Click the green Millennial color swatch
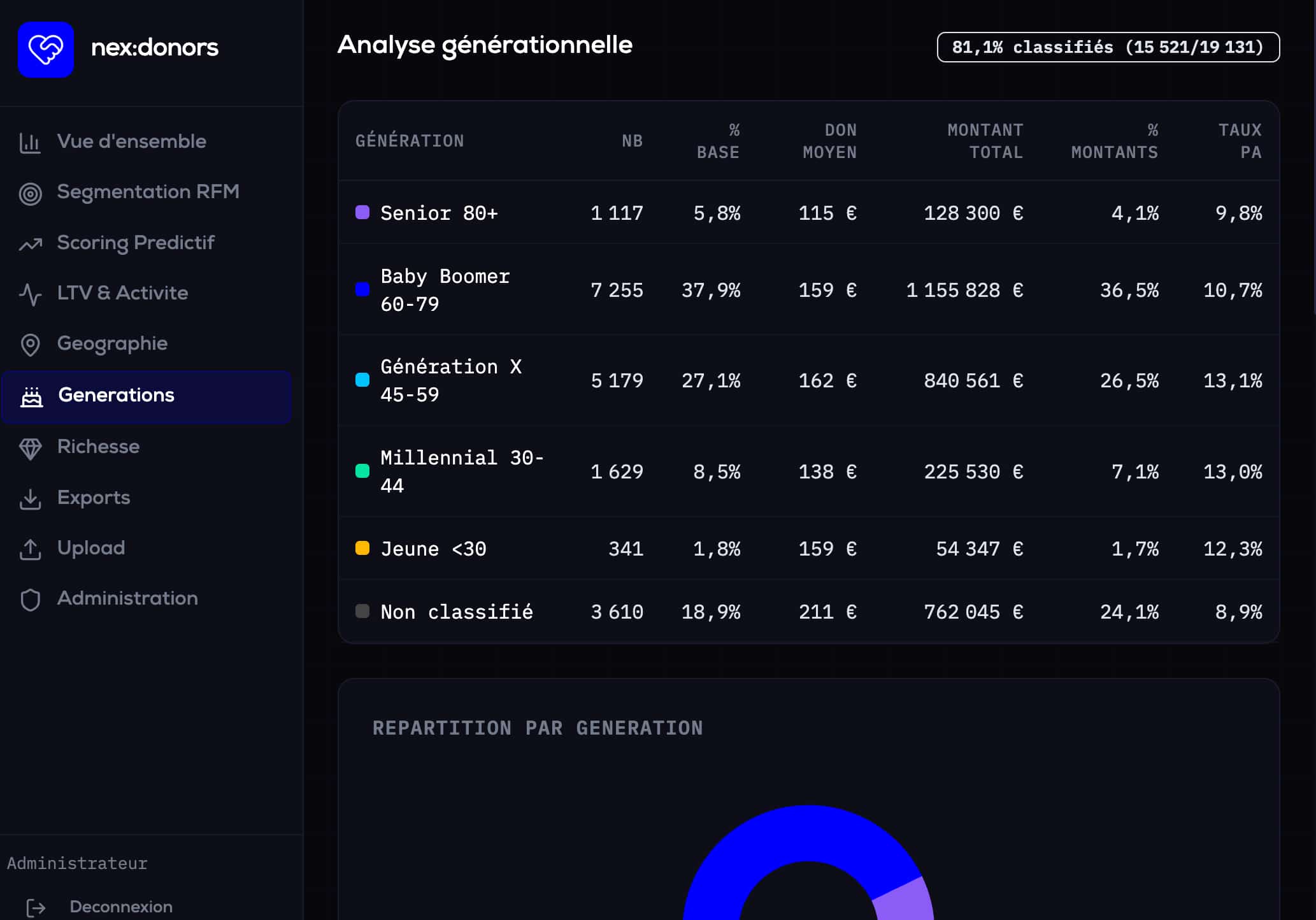Screen dimensions: 1316x920 click(362, 471)
